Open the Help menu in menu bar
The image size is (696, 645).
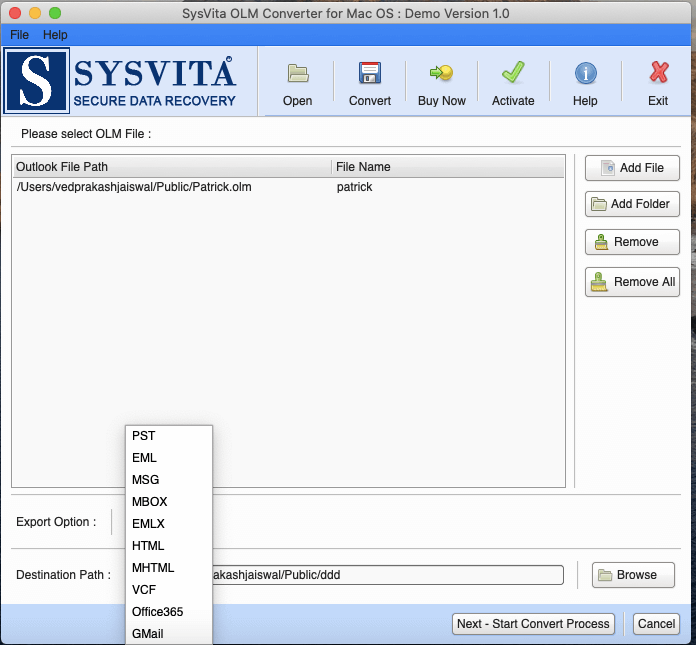point(55,35)
